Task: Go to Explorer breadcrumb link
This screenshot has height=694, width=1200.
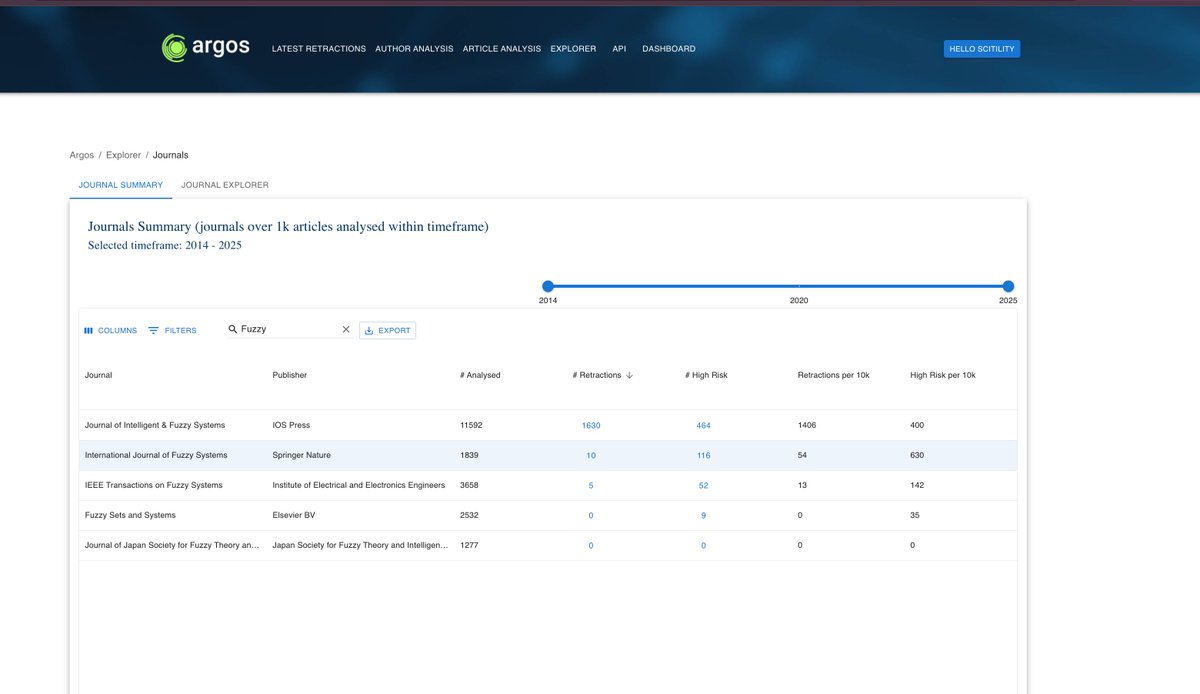Action: 123,155
